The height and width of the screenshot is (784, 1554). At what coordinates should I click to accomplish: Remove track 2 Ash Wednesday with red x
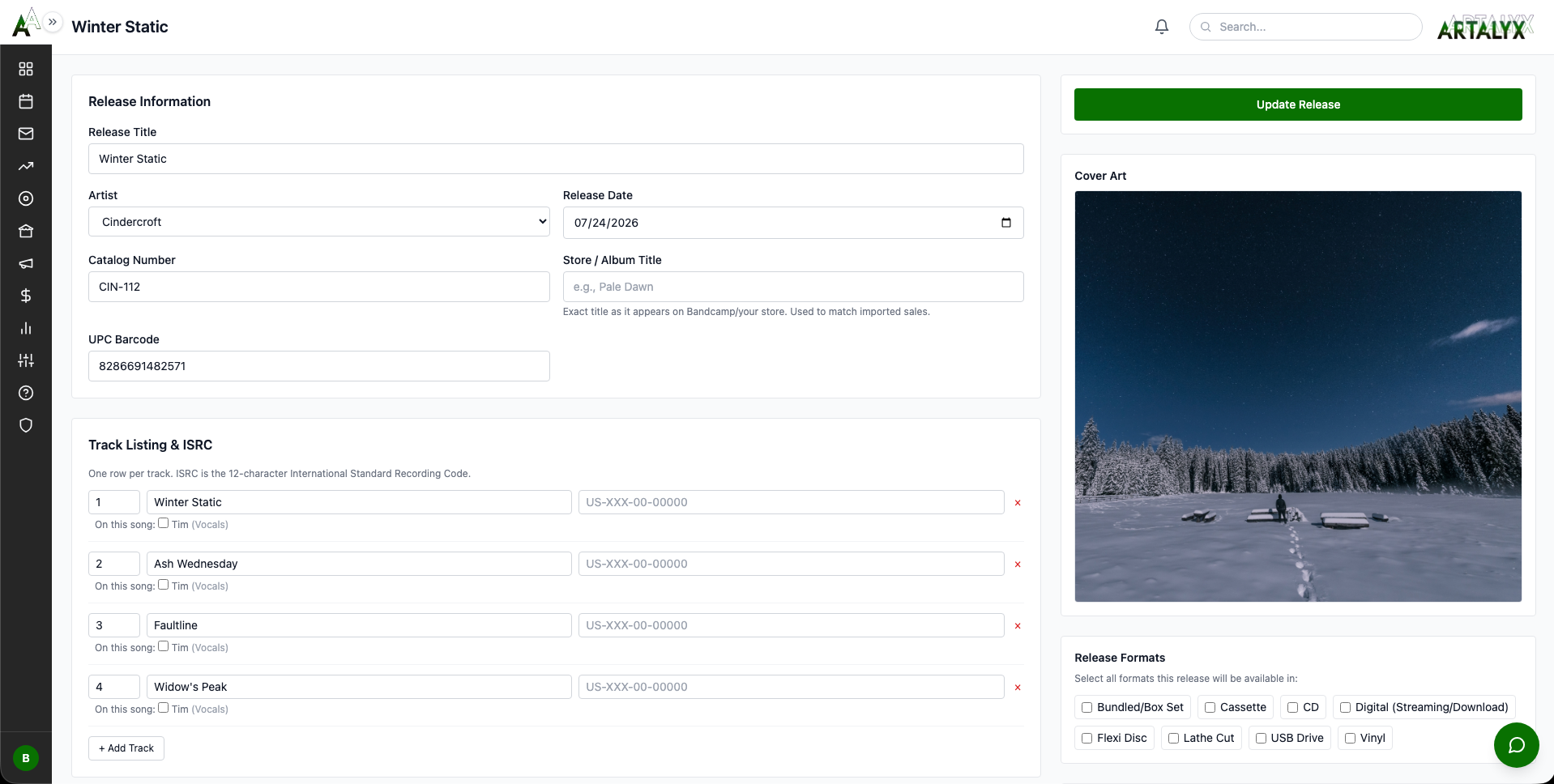pos(1018,565)
